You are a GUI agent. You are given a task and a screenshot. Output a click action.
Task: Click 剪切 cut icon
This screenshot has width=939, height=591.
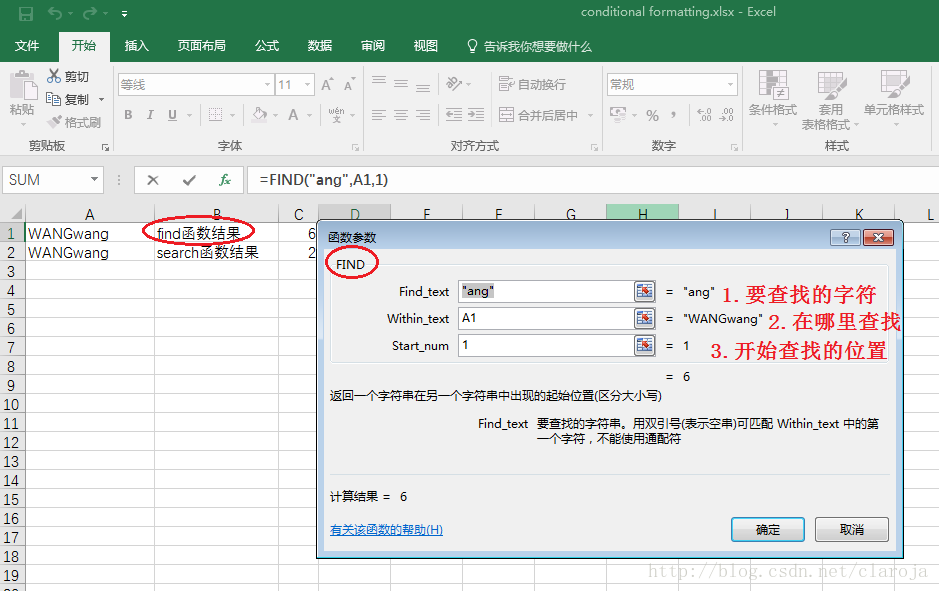point(54,76)
